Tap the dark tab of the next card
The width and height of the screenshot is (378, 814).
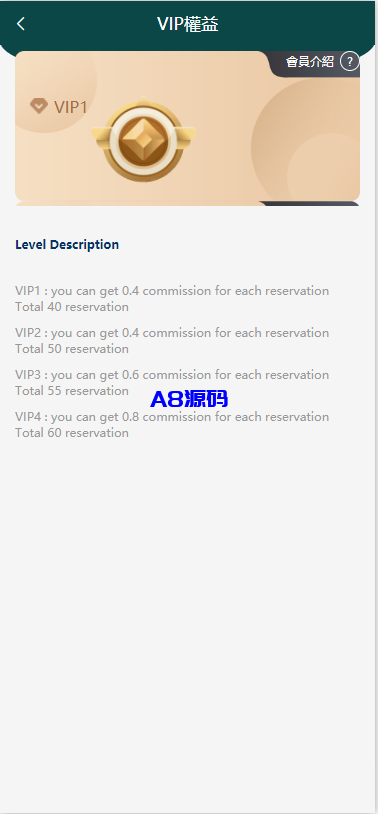pos(310,204)
